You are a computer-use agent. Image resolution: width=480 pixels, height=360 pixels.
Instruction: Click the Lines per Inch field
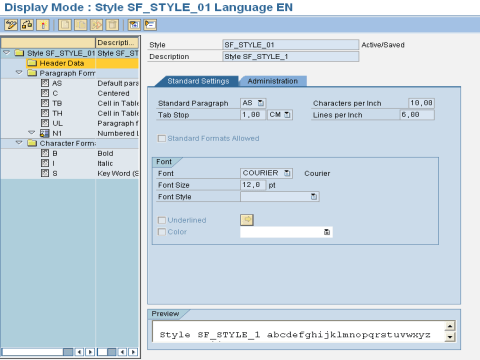pyautogui.click(x=417, y=115)
